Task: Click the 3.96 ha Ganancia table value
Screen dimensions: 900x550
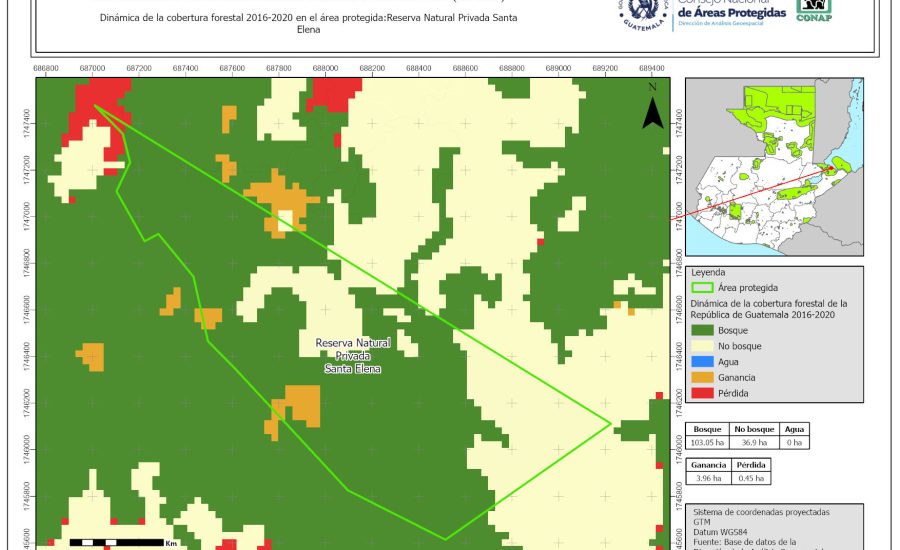Action: coord(708,479)
